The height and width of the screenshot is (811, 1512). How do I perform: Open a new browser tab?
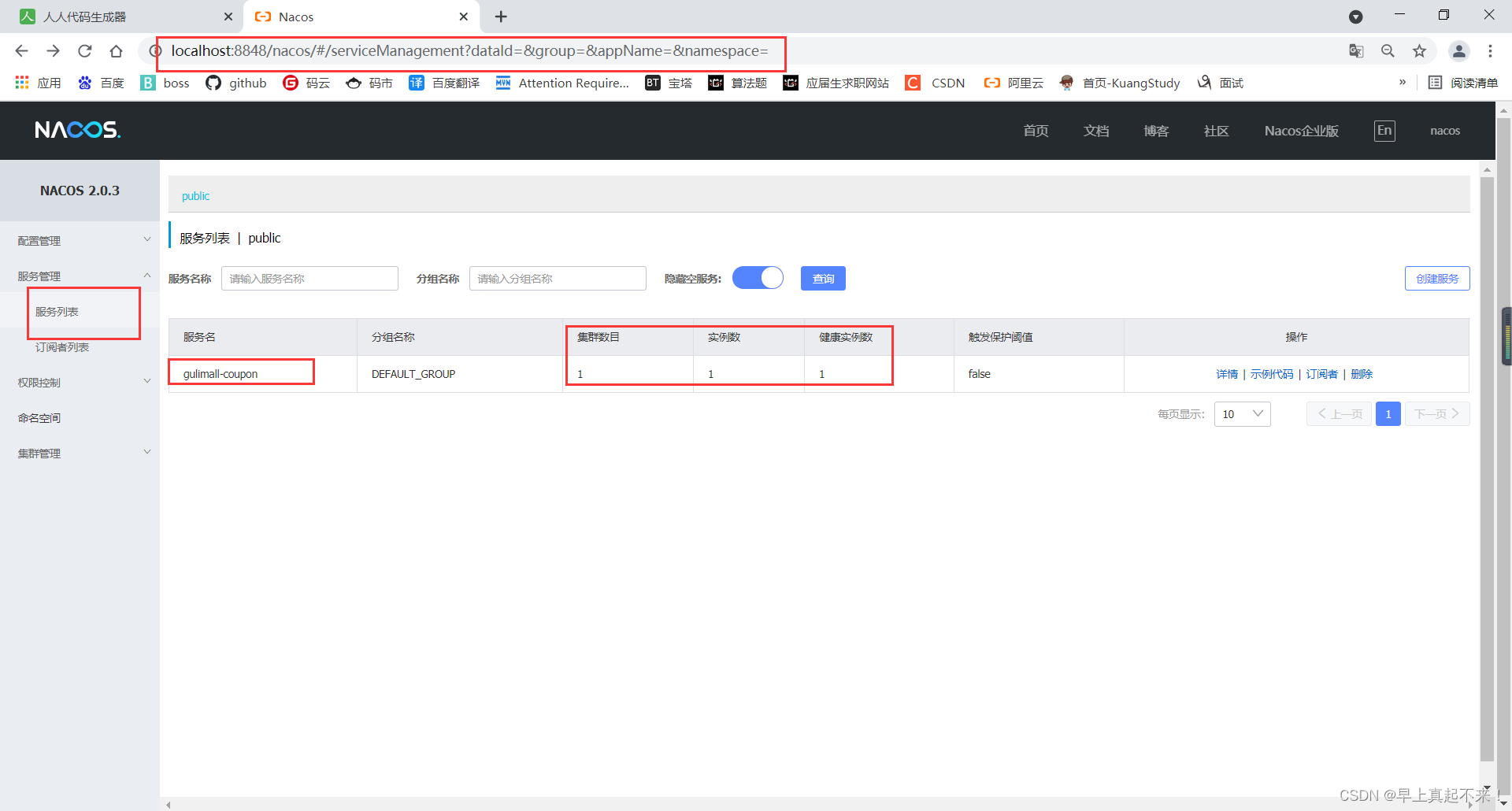501,17
